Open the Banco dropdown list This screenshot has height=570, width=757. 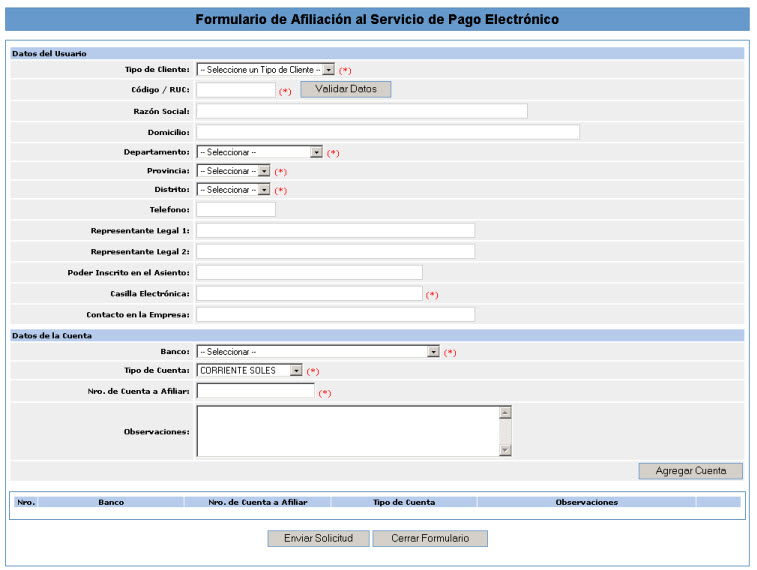318,352
